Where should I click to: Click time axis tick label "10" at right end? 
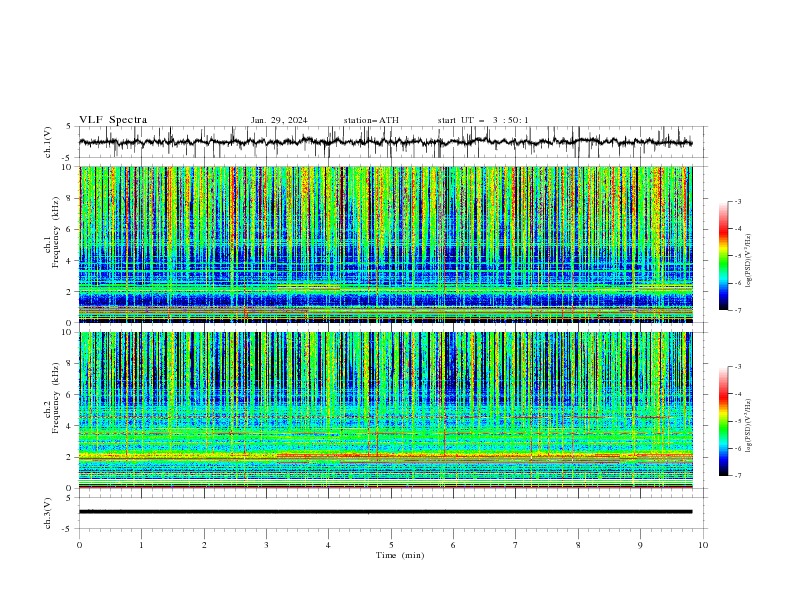(x=703, y=545)
